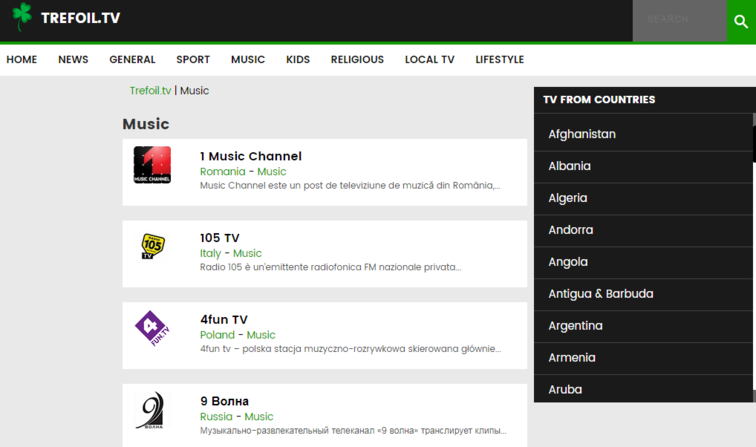This screenshot has height=447, width=756.
Task: Open the 1 Music Channel logo thumbnail
Action: click(x=152, y=165)
